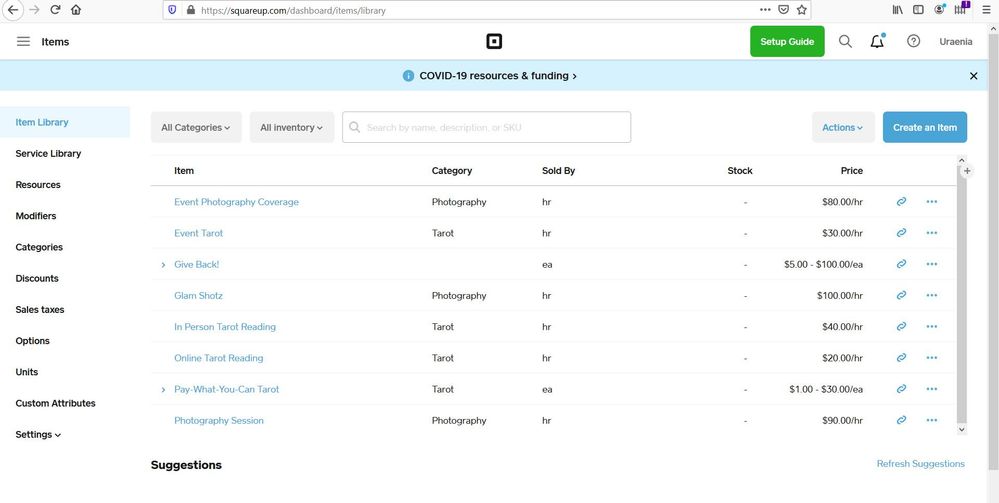Open the hamburger navigation menu
Viewport: 999px width, 503px height.
(x=23, y=42)
